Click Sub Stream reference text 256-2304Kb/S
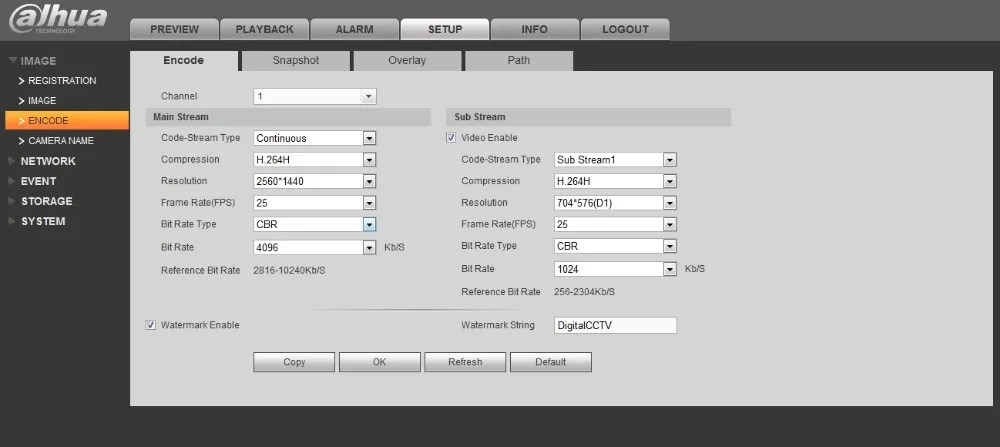 pyautogui.click(x=585, y=292)
